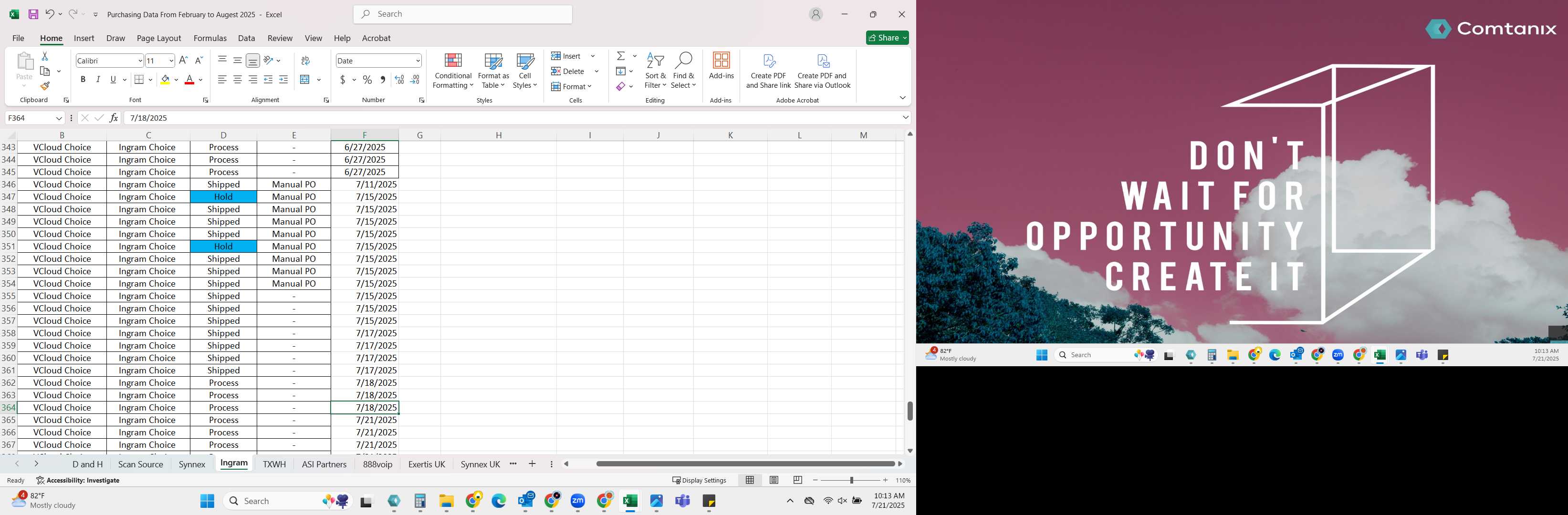This screenshot has width=1568, height=515.
Task: Click the Save icon in title bar
Action: tap(33, 14)
